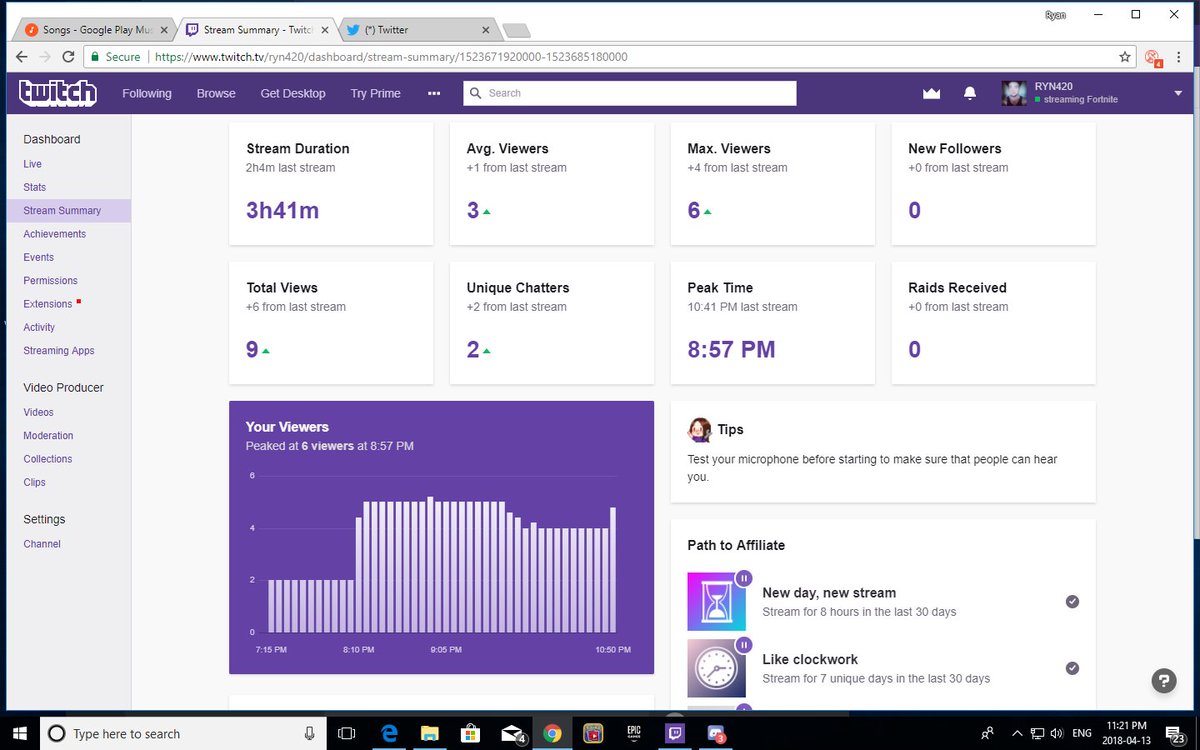
Task: Click inside the Twitch search field
Action: [x=630, y=92]
